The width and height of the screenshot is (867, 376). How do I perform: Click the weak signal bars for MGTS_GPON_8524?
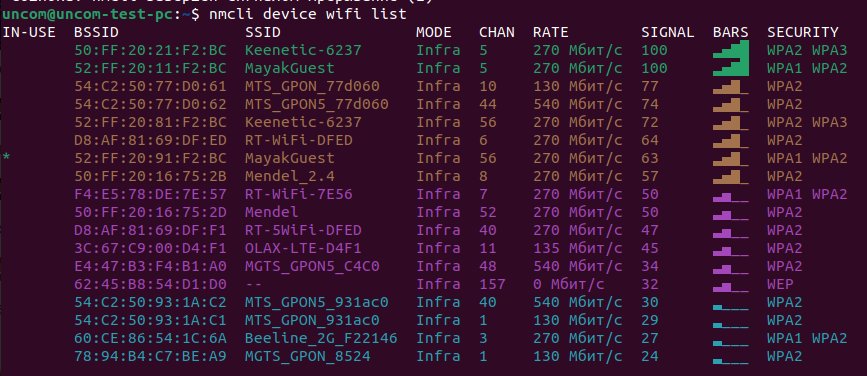click(x=730, y=357)
